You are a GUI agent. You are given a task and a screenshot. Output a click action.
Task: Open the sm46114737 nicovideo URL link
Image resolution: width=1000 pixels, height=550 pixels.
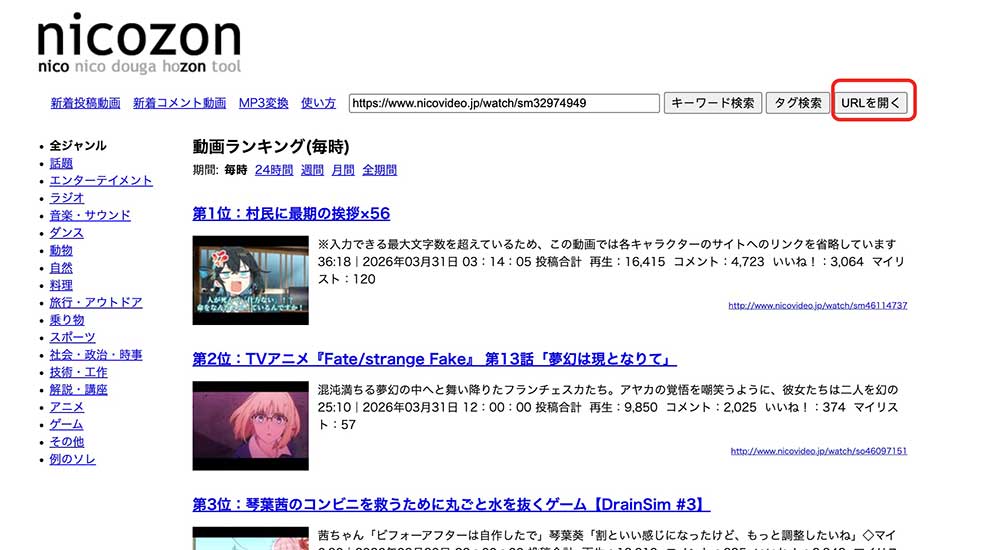(817, 306)
